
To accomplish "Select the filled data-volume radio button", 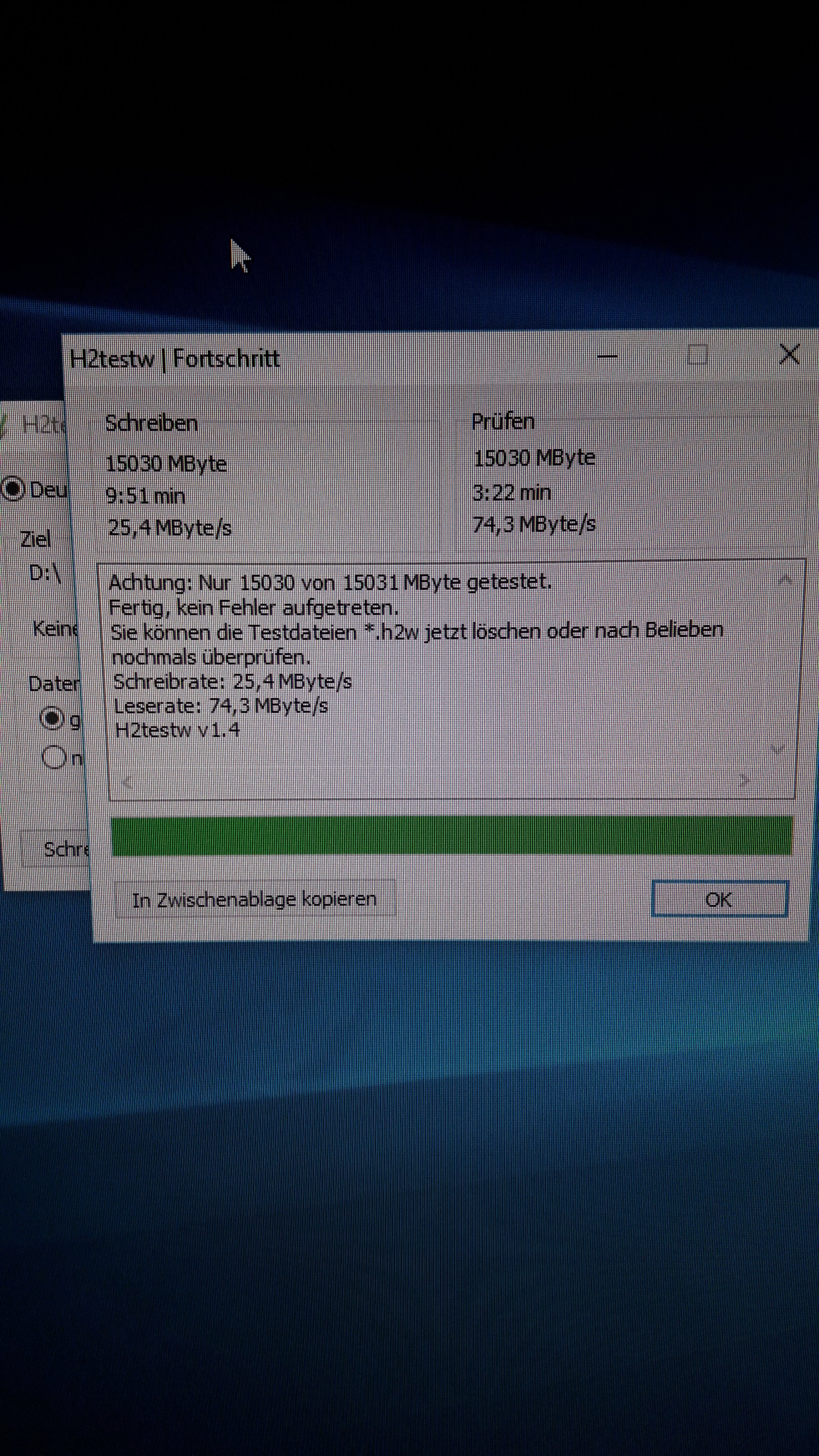I will 53,719.
